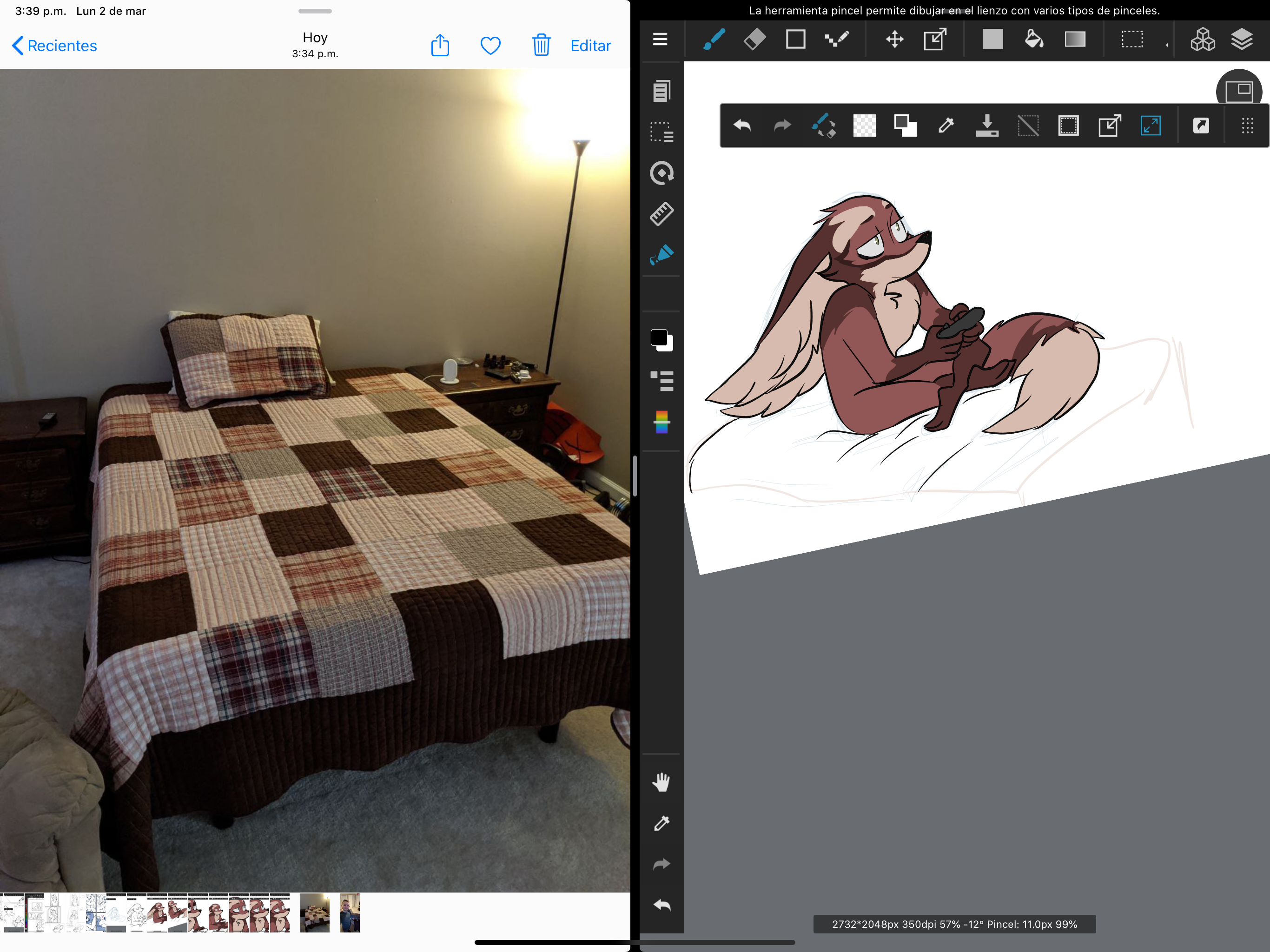Open the hamburger main menu
Screen dimensions: 1270x952
click(660, 40)
